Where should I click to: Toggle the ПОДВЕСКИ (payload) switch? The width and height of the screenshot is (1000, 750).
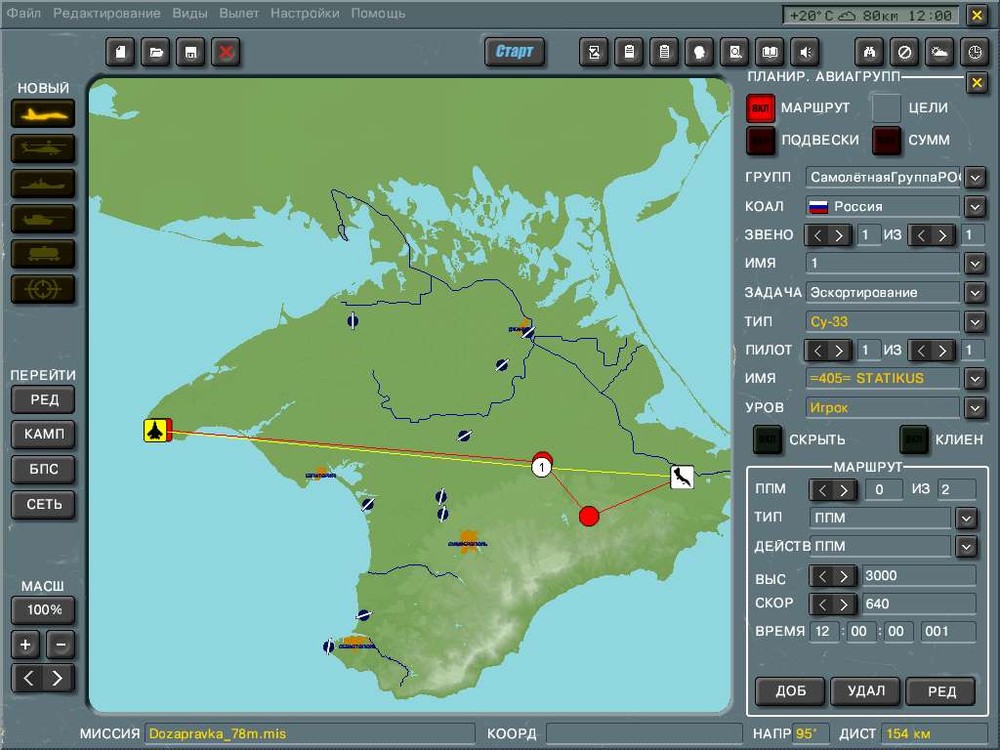point(760,141)
